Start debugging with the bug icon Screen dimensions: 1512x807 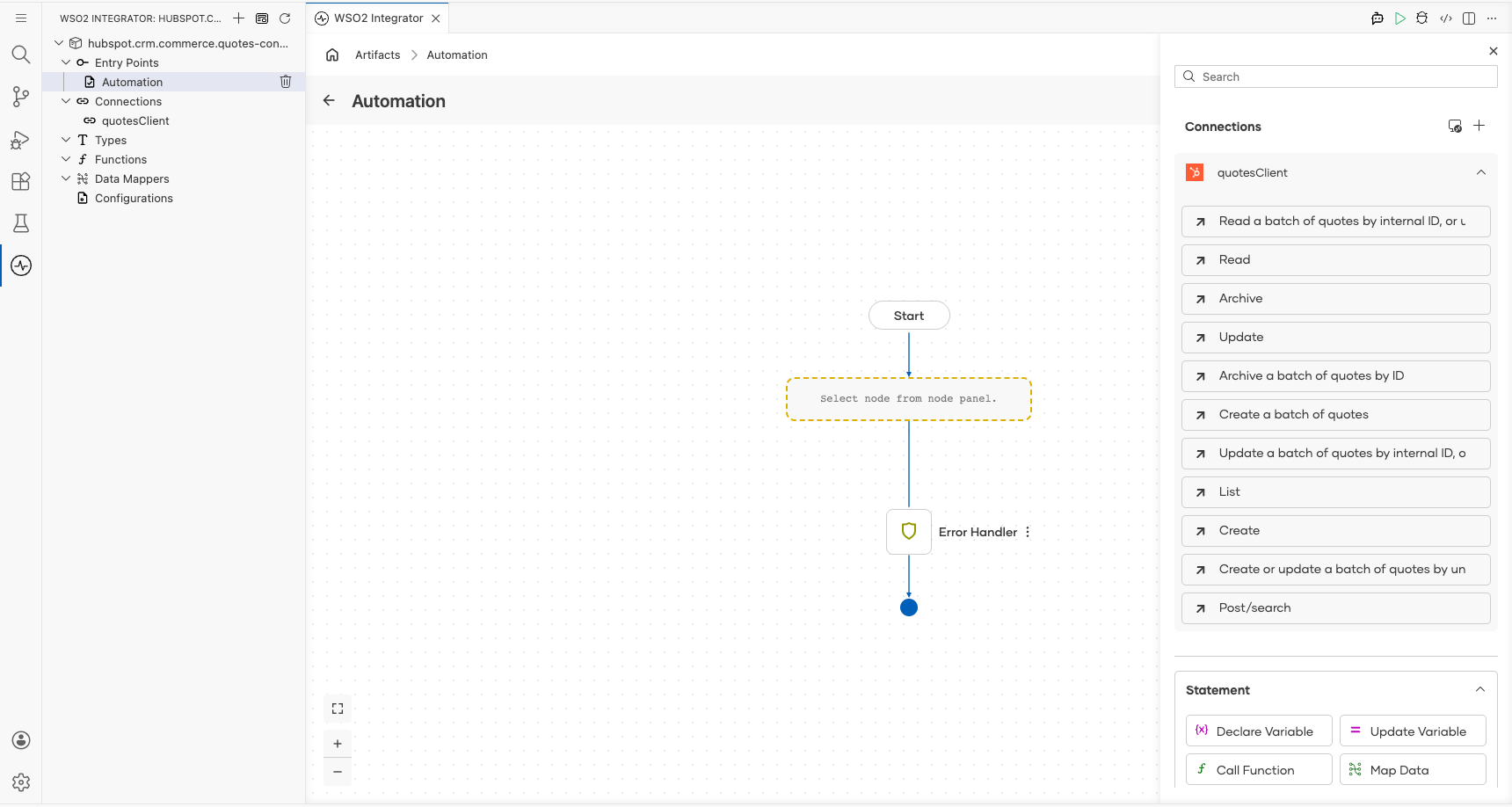(x=1422, y=18)
